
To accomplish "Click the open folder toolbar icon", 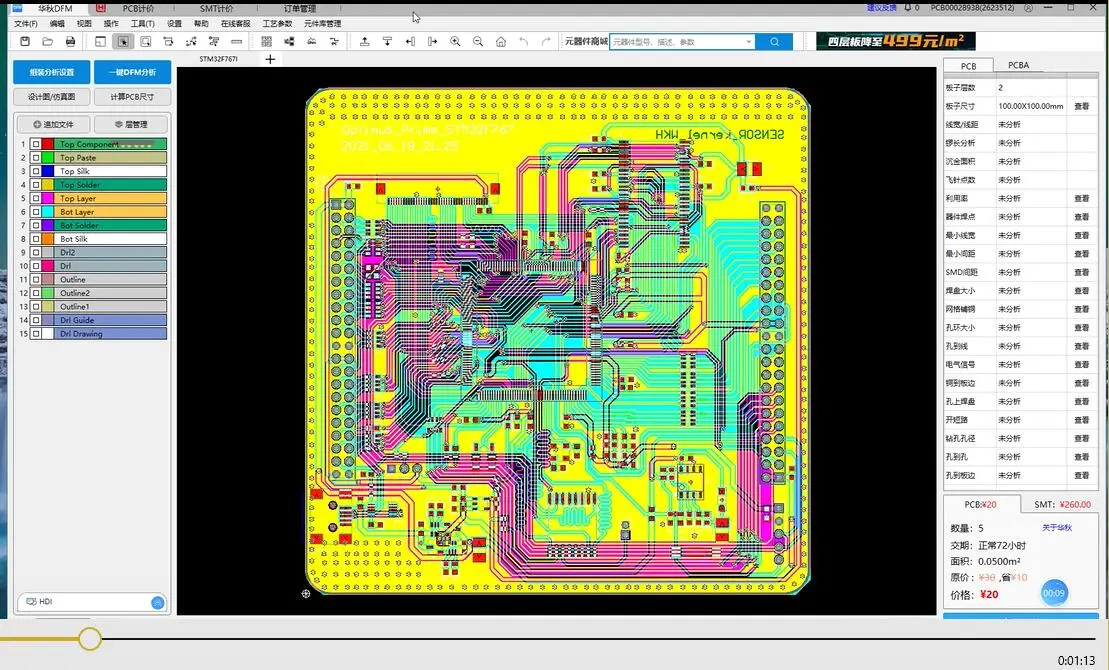I will [x=47, y=42].
